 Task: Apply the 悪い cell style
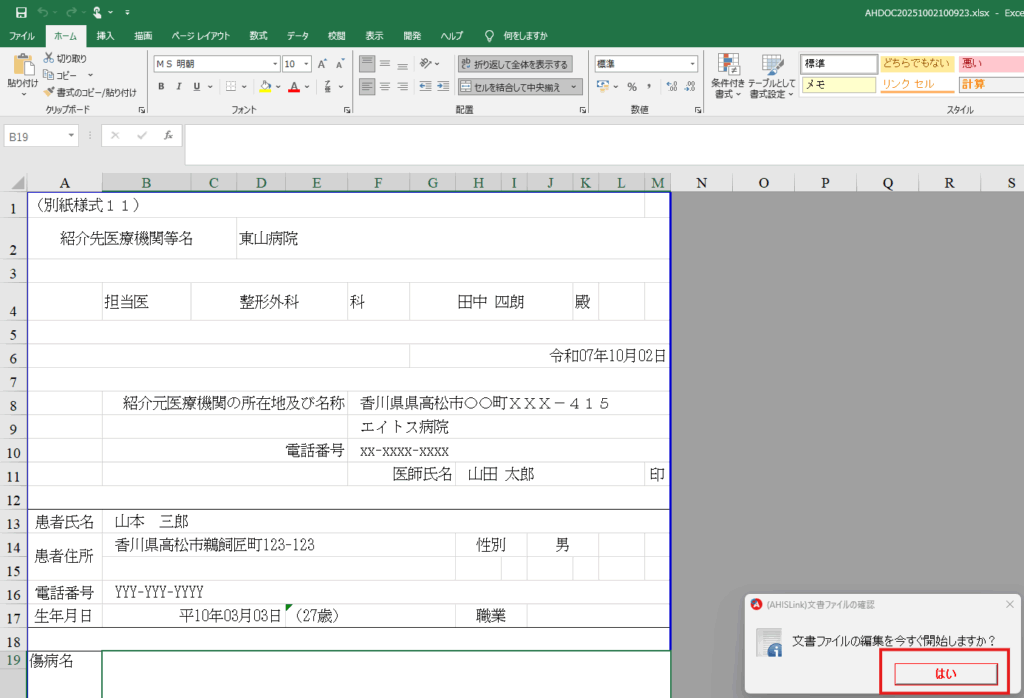tap(988, 63)
